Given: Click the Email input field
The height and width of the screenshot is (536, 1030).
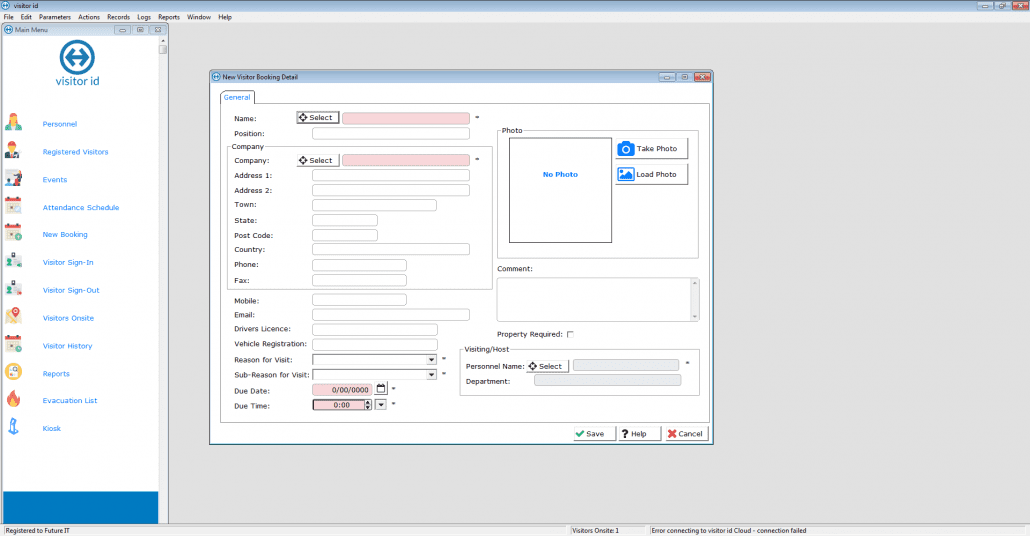Looking at the screenshot, I should [x=390, y=315].
